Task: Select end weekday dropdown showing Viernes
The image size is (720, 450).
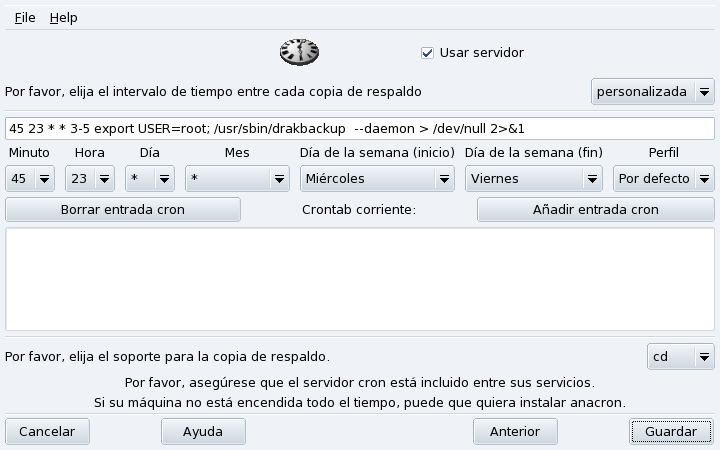Action: 534,179
